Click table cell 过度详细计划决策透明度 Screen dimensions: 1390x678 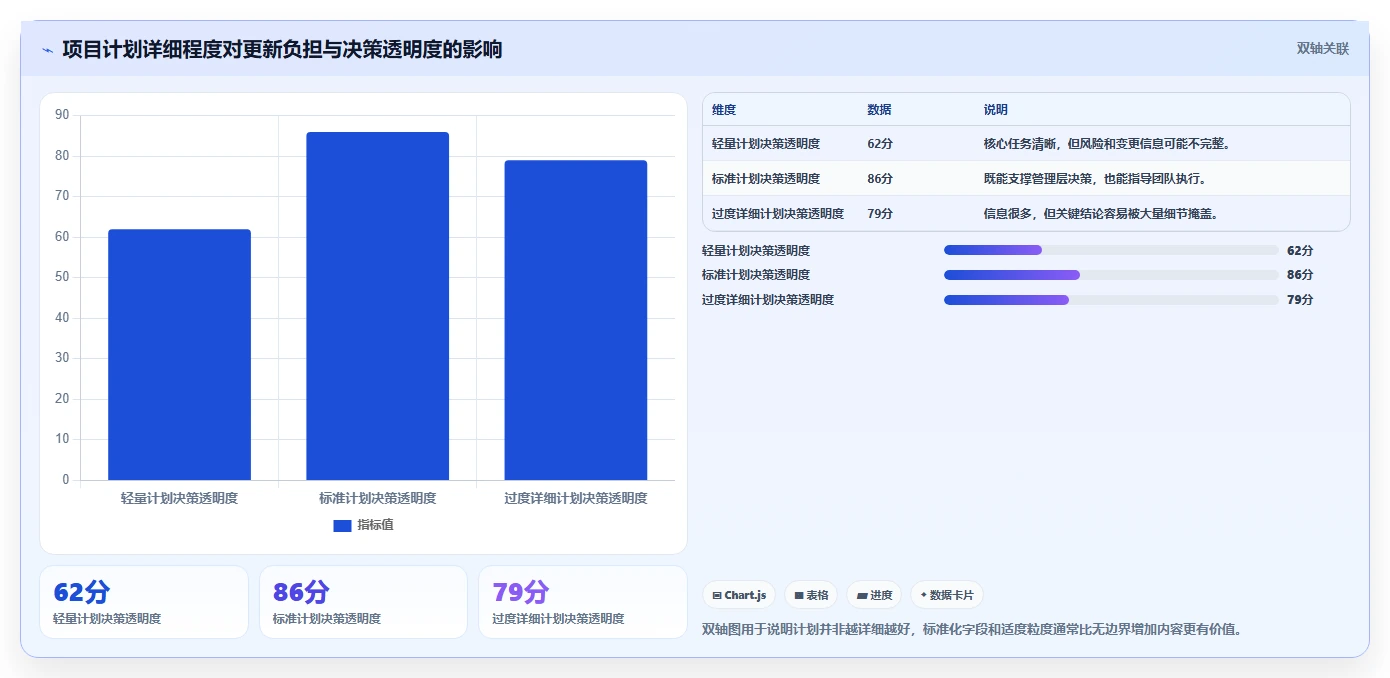[778, 214]
